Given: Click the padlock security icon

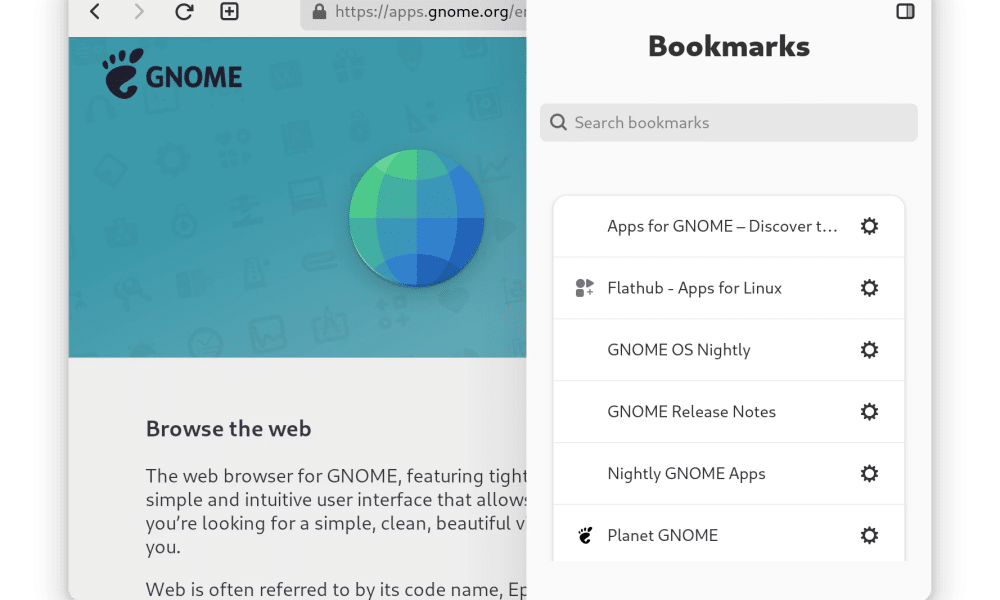Looking at the screenshot, I should (x=320, y=11).
